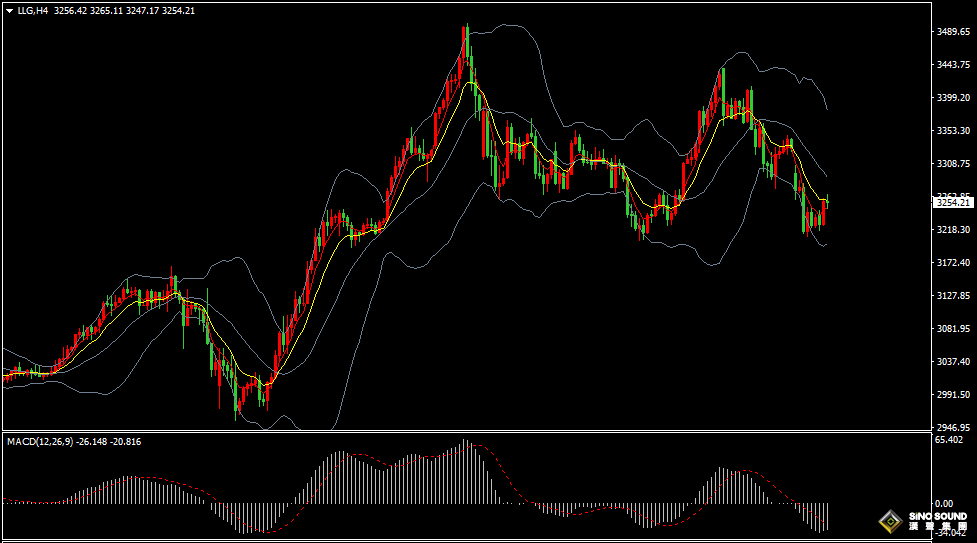The width and height of the screenshot is (977, 543).
Task: Click the 2991.50 price axis label
Action: (953, 395)
